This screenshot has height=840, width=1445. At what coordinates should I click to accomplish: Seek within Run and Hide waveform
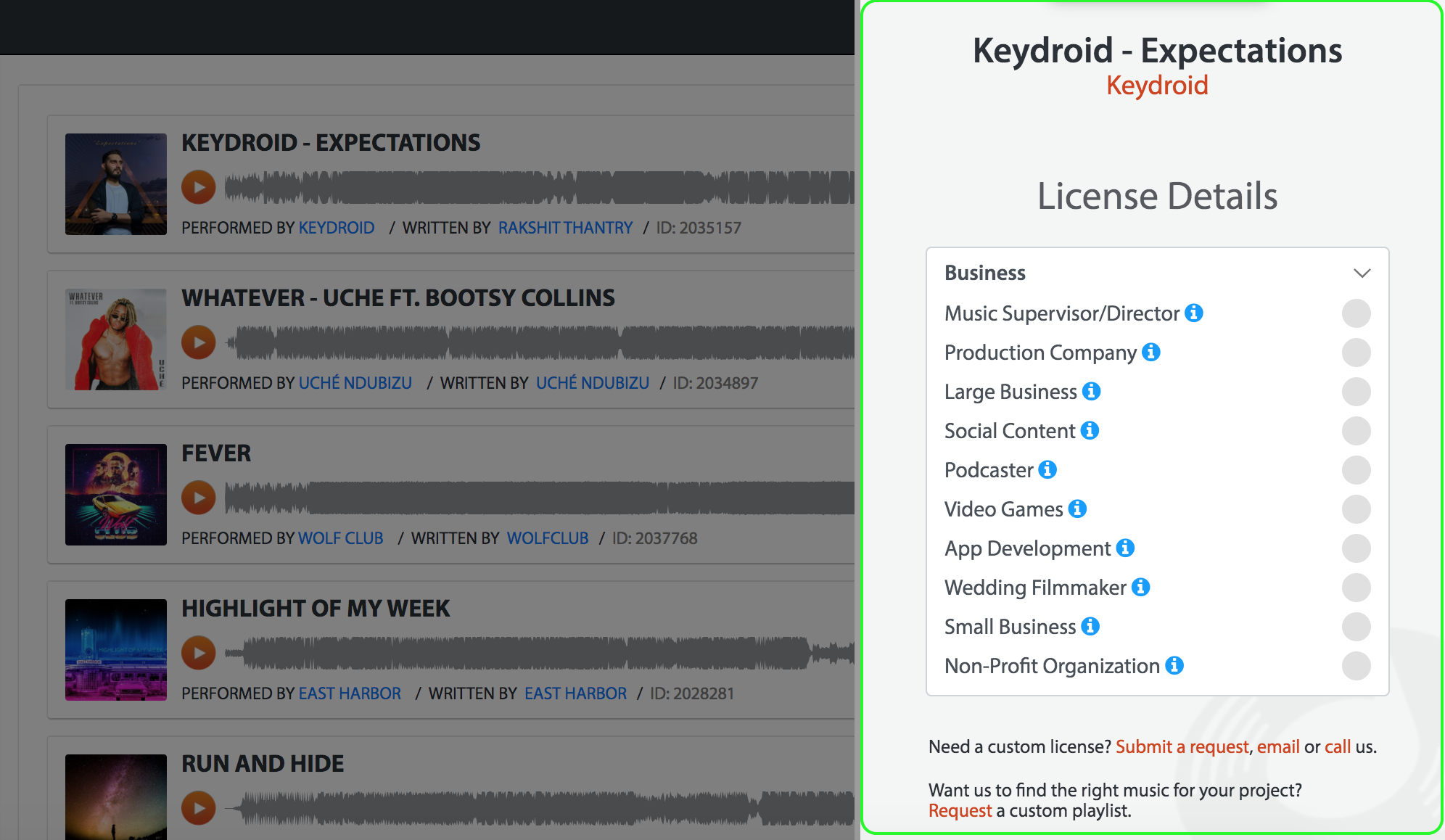540,808
